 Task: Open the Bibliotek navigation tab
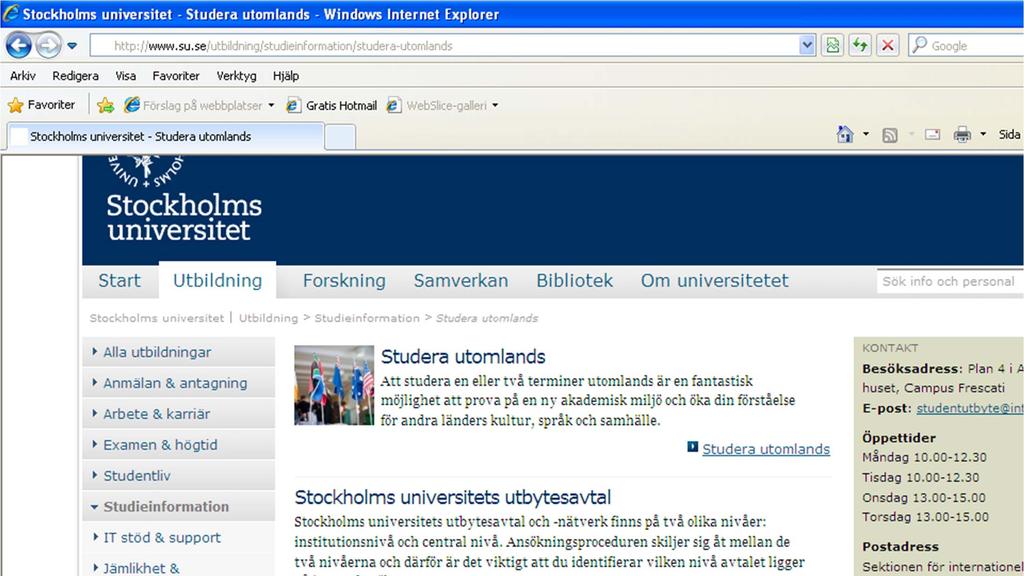coord(575,281)
